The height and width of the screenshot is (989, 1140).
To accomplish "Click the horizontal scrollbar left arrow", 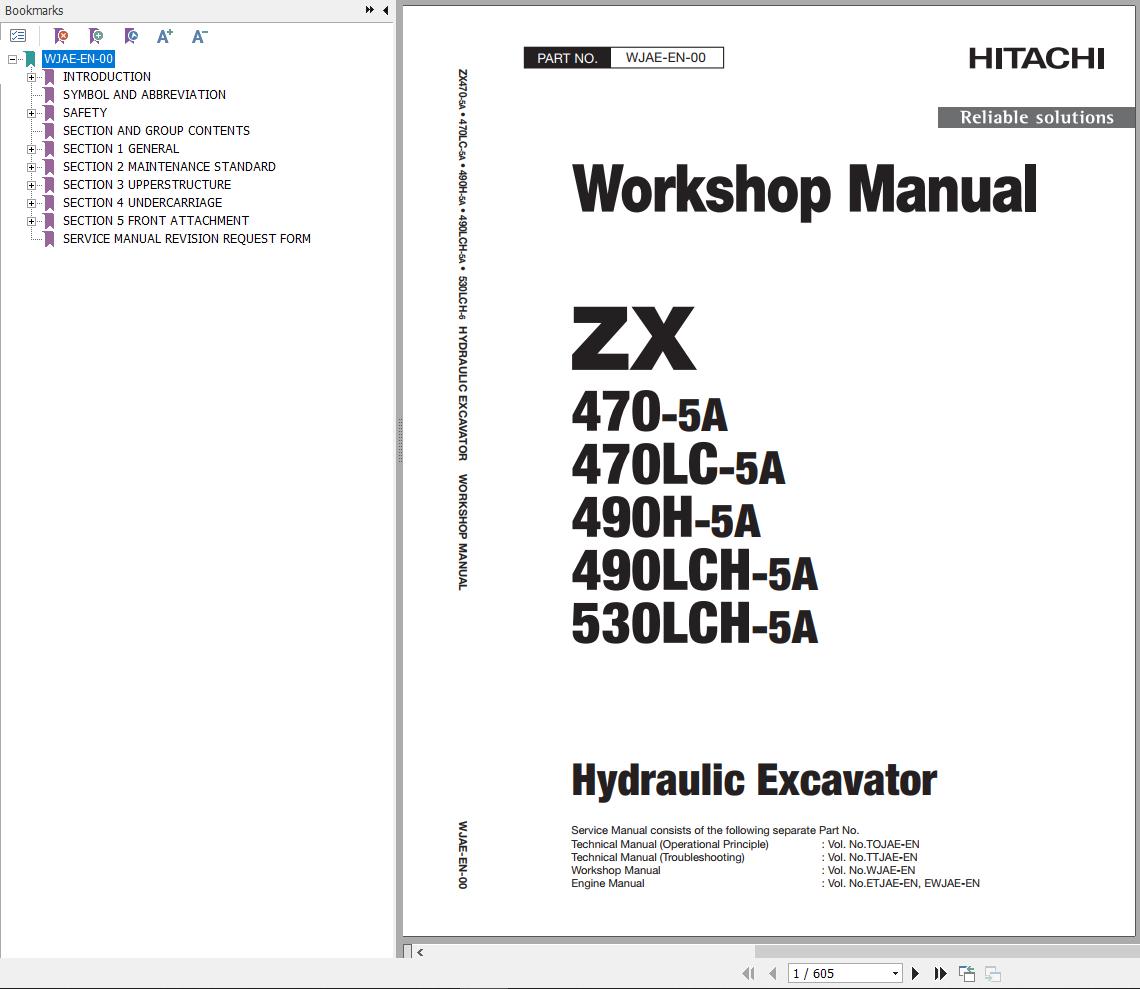I will [x=420, y=951].
